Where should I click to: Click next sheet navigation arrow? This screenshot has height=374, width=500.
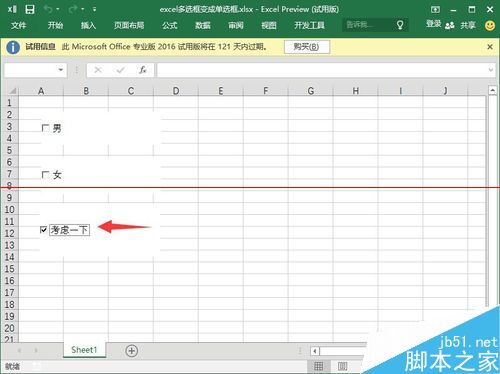click(x=36, y=350)
